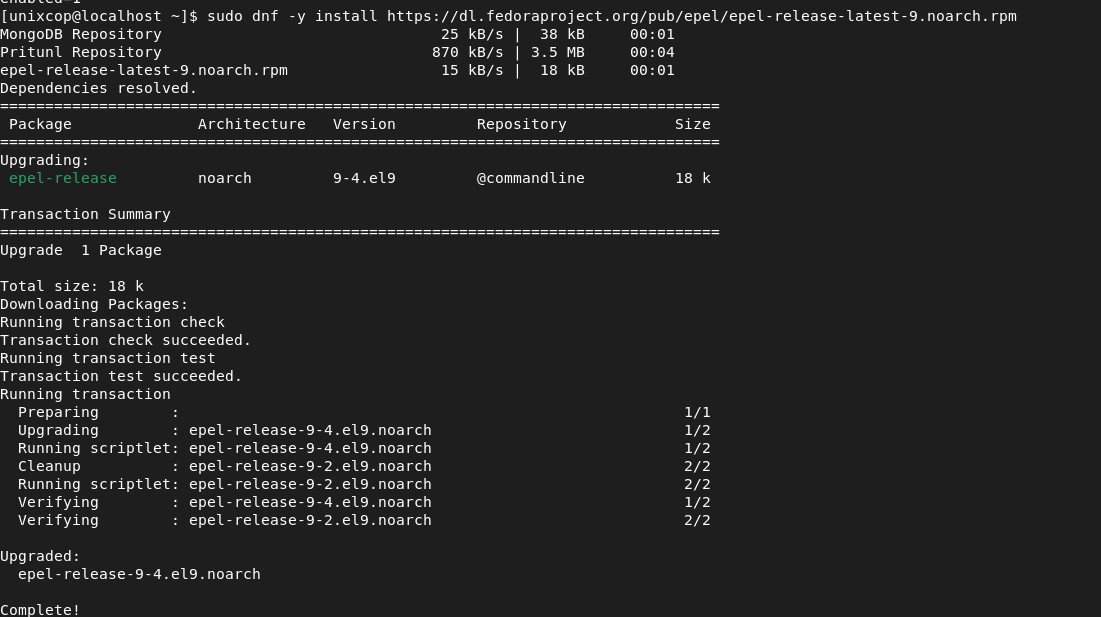Viewport: 1101px width, 617px height.
Task: Click the Size column header
Action: pos(692,124)
